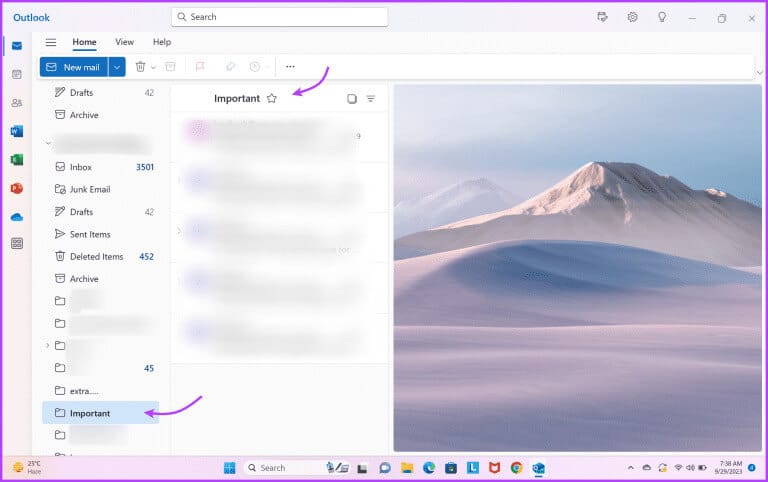768x482 pixels.
Task: Open the Junk Email folder
Action: click(100, 189)
